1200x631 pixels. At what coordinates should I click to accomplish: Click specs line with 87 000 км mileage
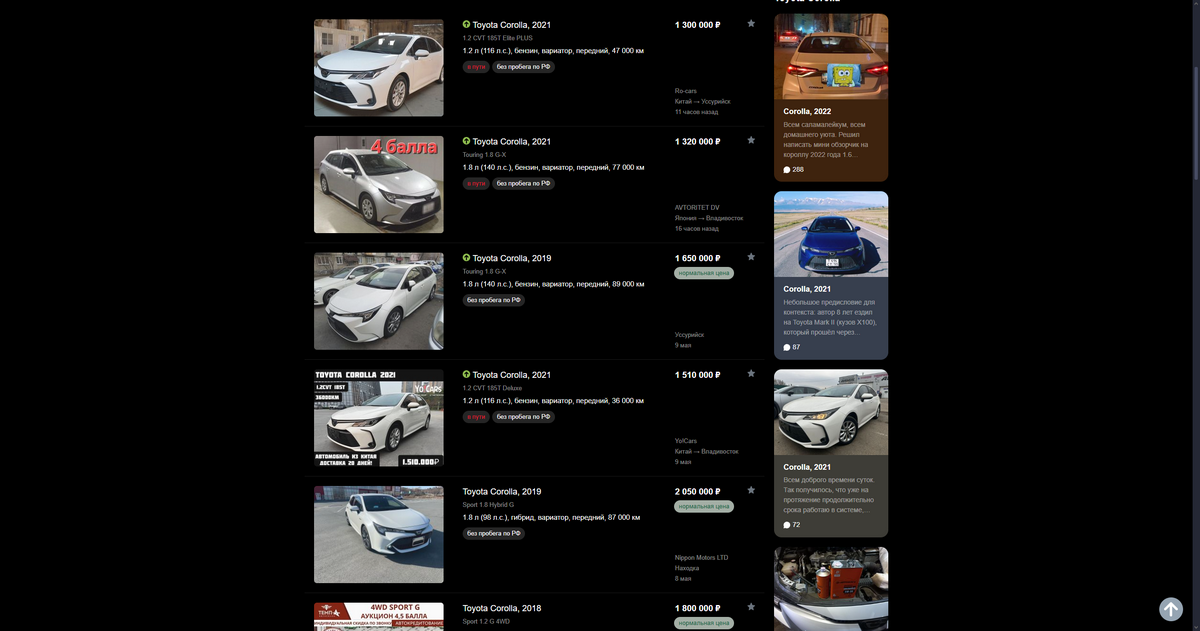(x=551, y=518)
